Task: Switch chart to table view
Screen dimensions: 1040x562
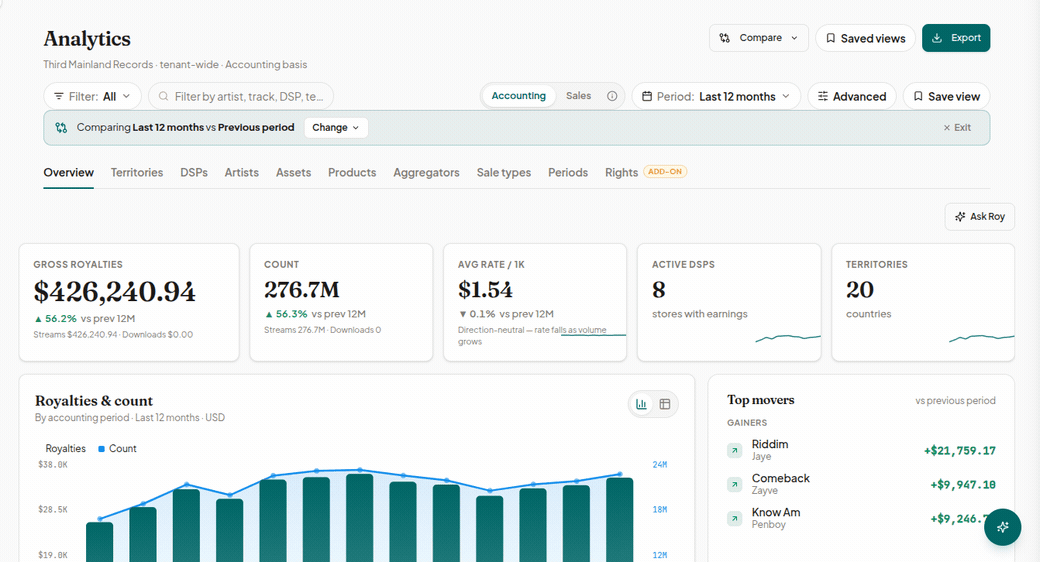Action: point(665,404)
